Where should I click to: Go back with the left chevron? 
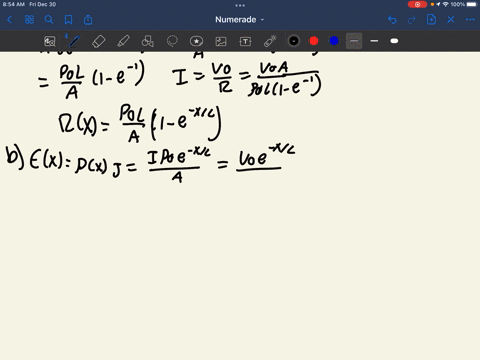click(x=9, y=20)
